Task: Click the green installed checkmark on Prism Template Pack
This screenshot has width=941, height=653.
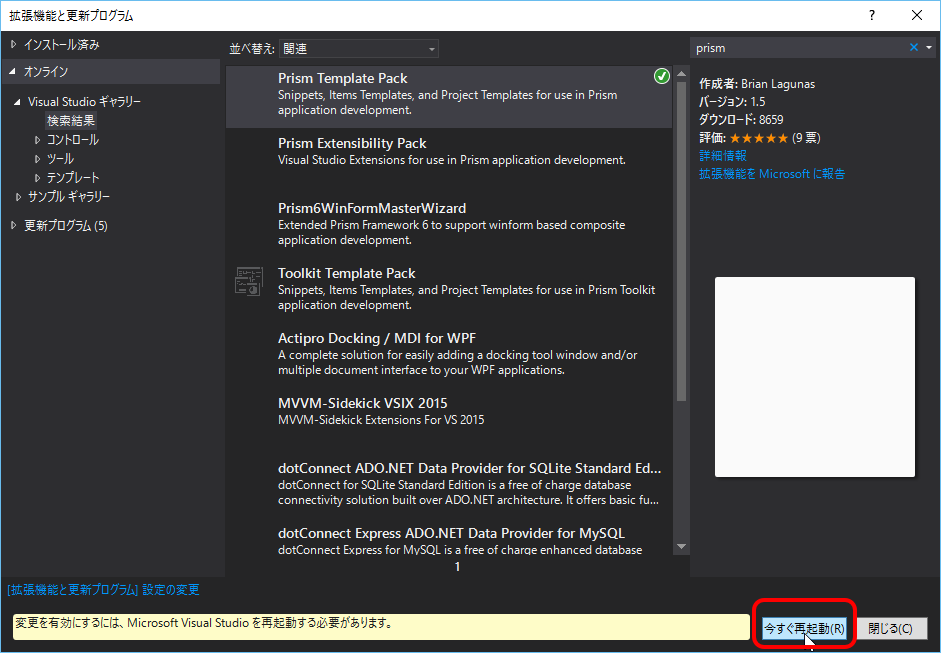Action: click(x=661, y=76)
